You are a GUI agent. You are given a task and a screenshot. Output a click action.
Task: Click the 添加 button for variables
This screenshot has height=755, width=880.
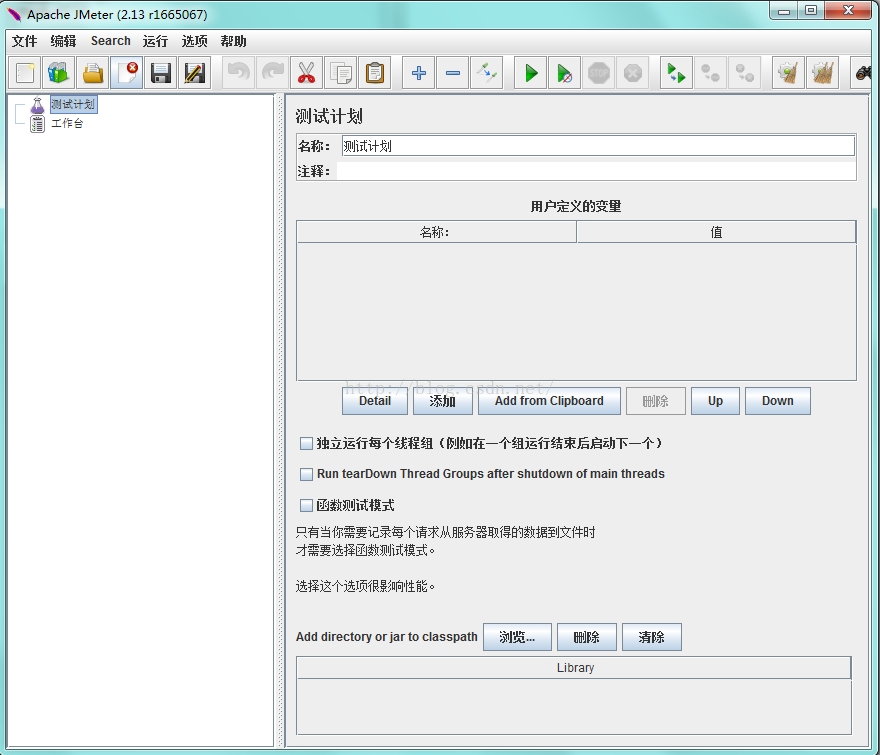[443, 401]
